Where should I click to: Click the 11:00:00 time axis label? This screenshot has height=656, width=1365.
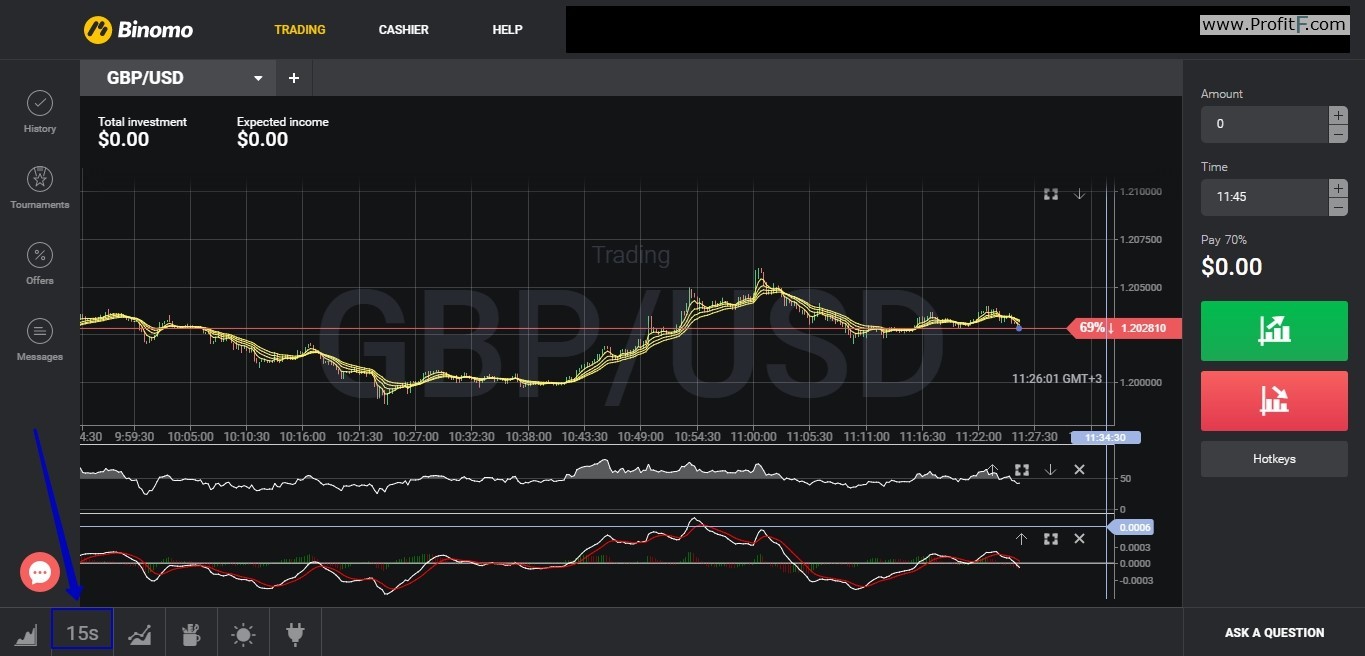[754, 437]
